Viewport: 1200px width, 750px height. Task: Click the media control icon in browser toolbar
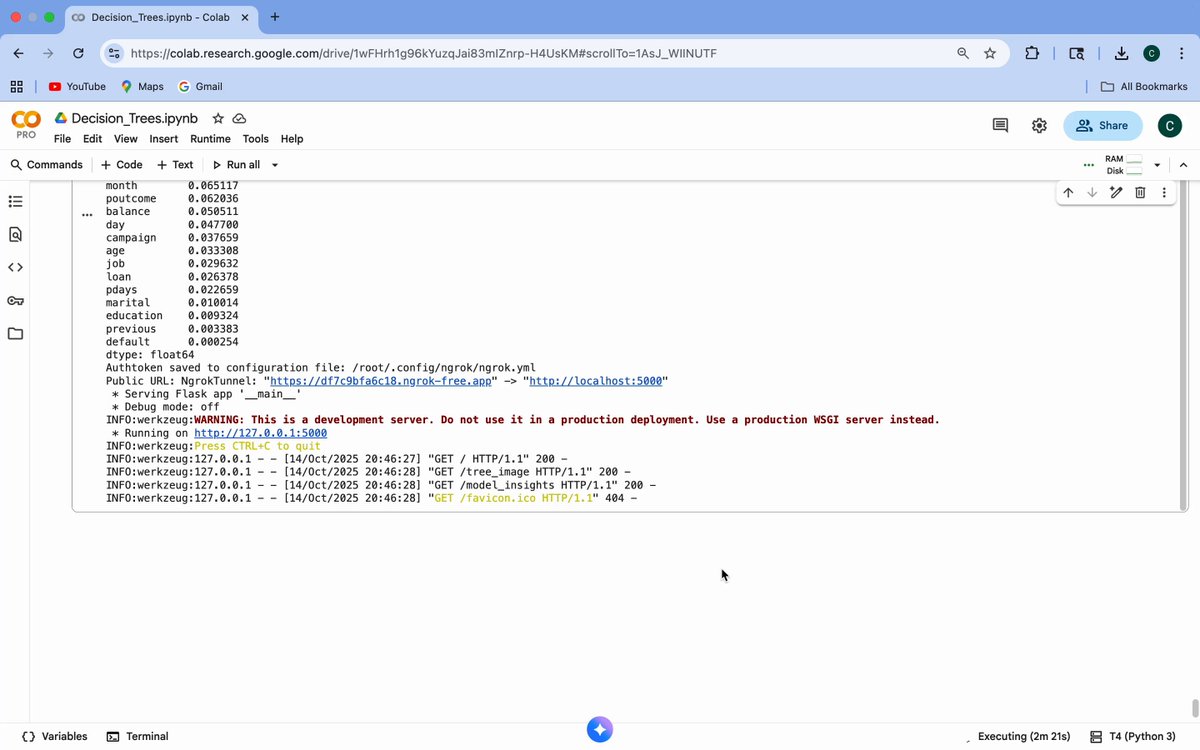click(1076, 53)
